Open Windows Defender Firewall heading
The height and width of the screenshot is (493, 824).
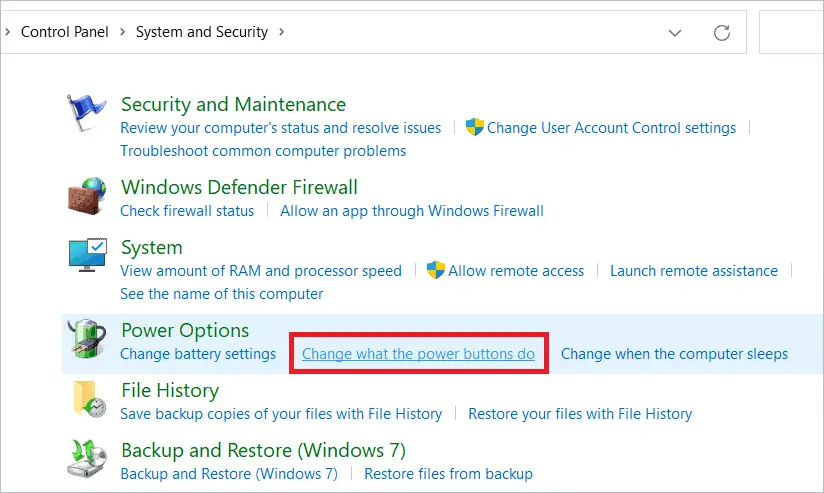pyautogui.click(x=239, y=187)
